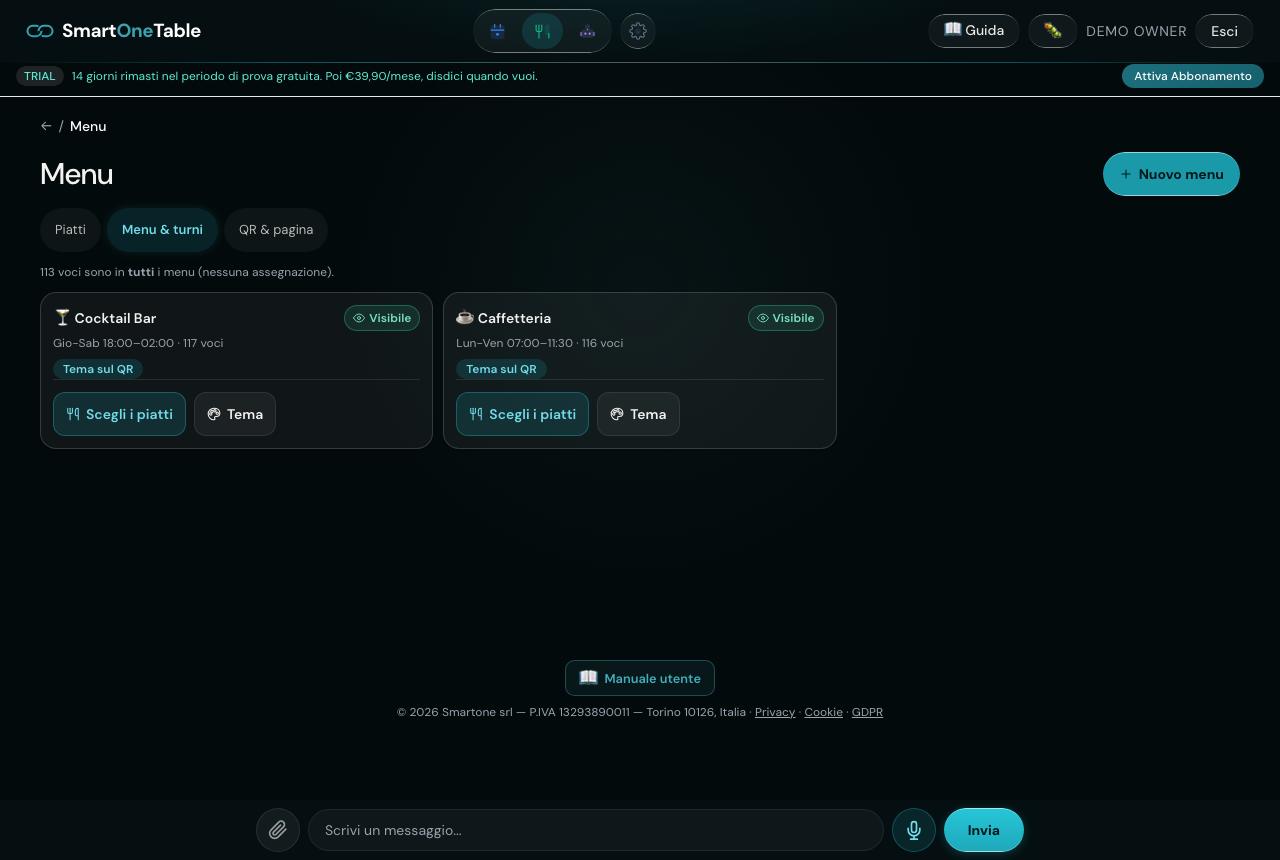Image resolution: width=1280 pixels, height=860 pixels.
Task: Open Tema for Caffetteria menu
Action: click(x=638, y=414)
